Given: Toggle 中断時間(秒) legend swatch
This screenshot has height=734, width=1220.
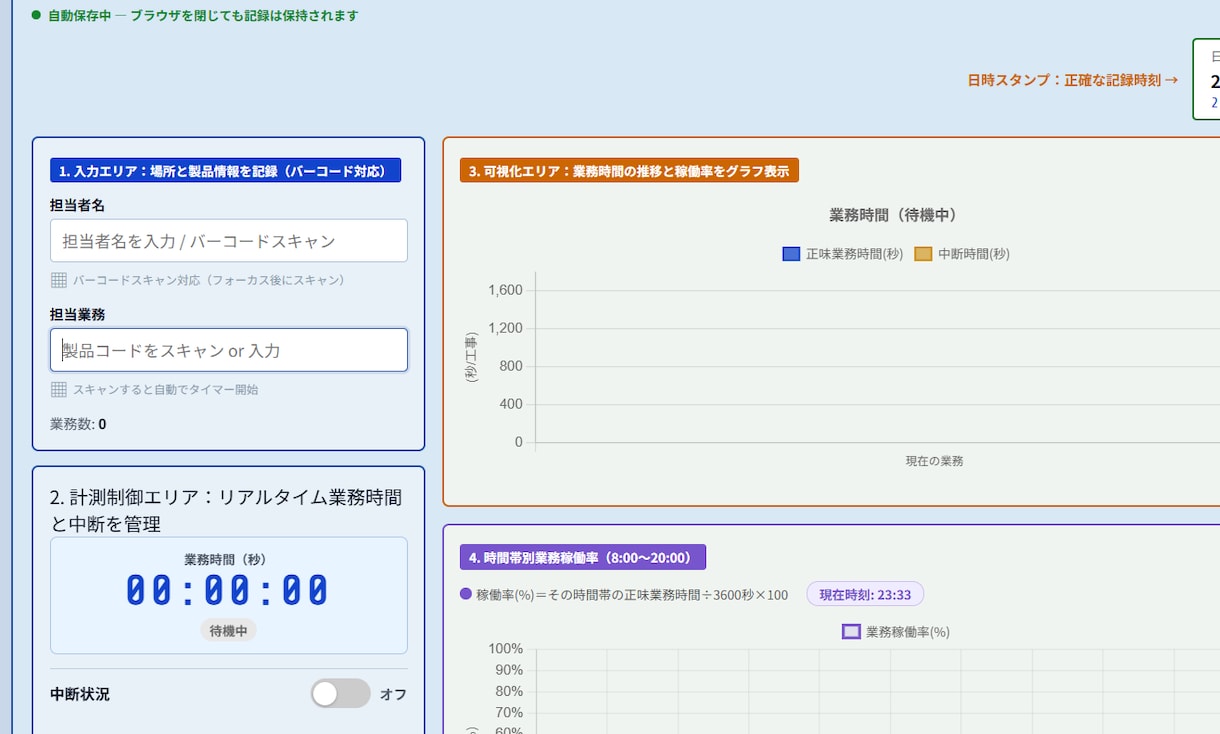Looking at the screenshot, I should pyautogui.click(x=923, y=254).
